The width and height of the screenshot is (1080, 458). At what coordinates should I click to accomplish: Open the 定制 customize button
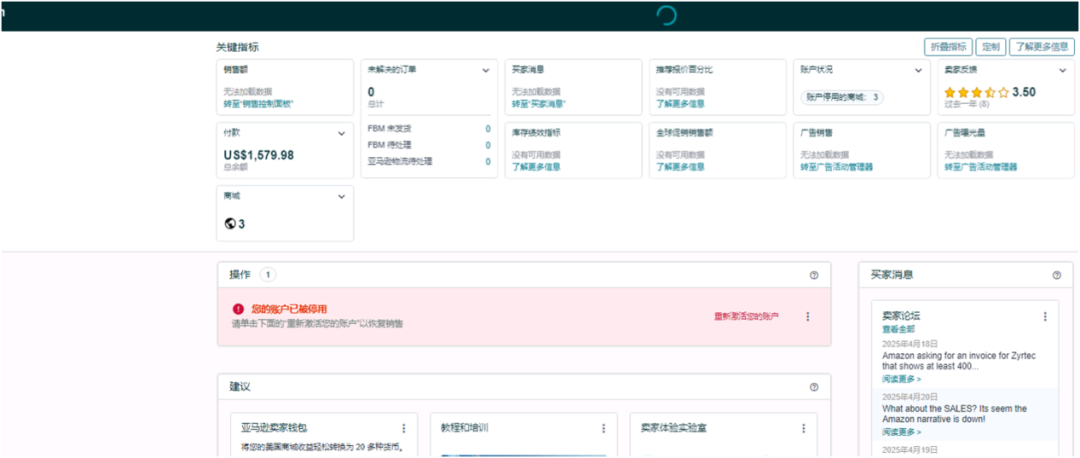point(990,47)
